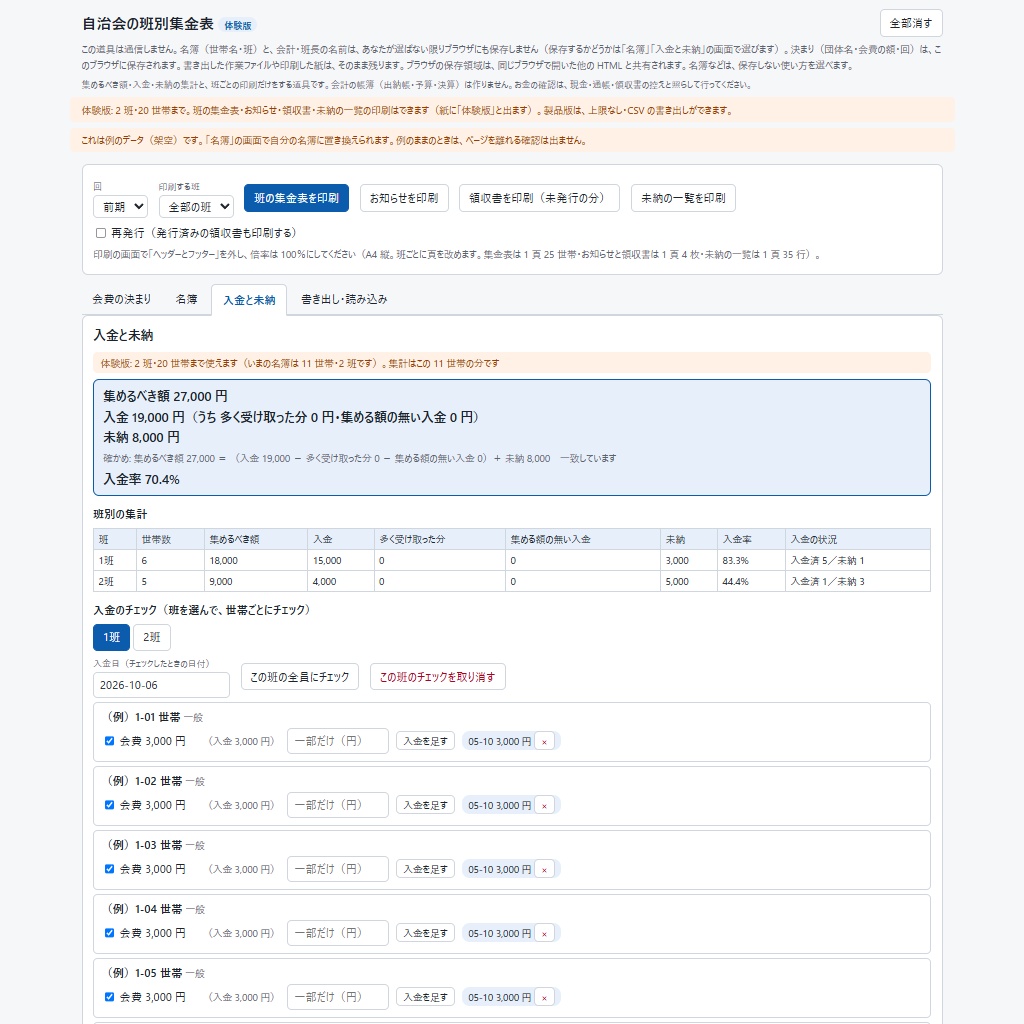
Task: Open the 印刷する班 dropdown showing 全部の班
Action: tap(197, 207)
